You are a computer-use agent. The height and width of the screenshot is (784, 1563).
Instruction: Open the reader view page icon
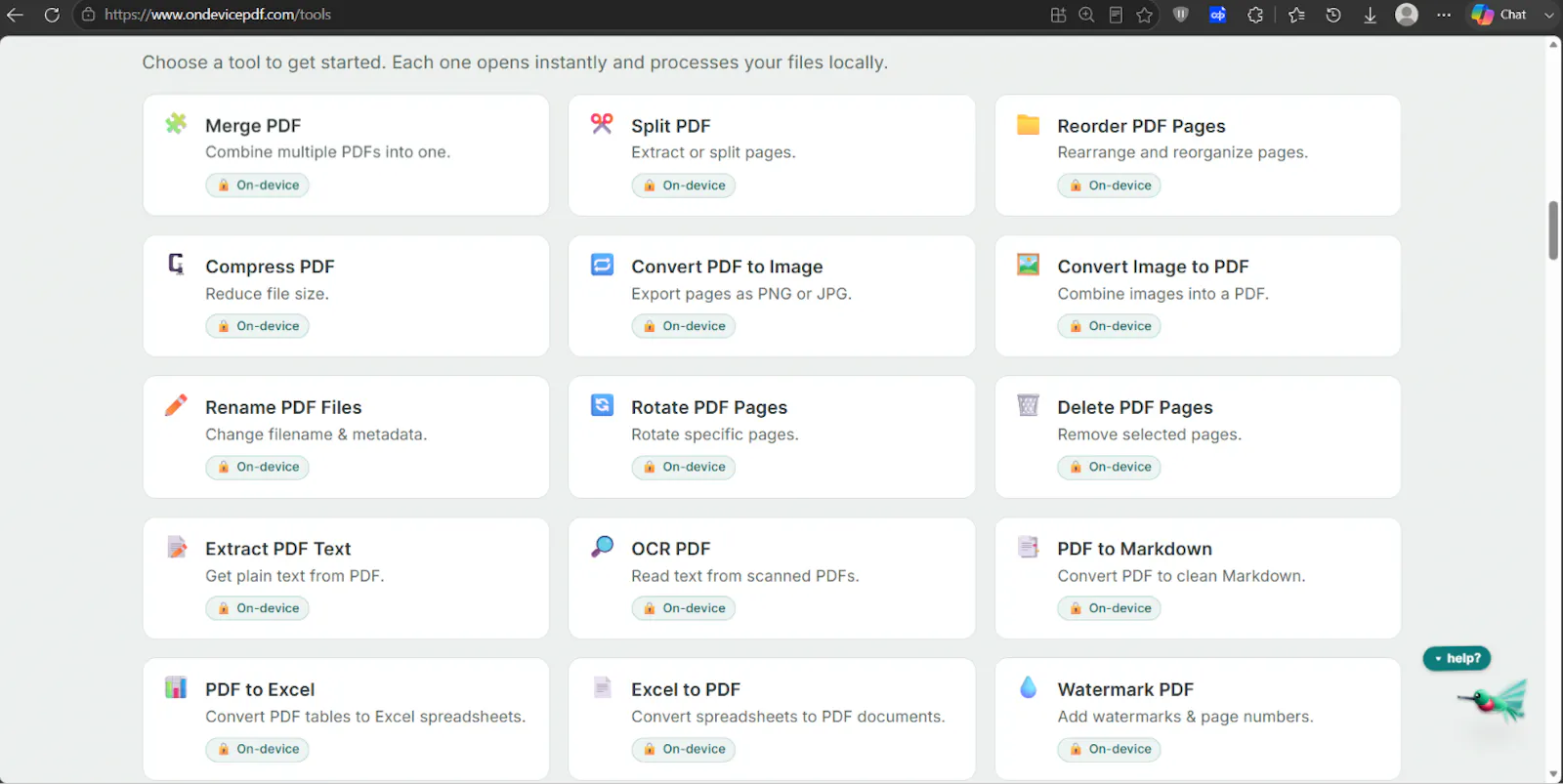(1116, 15)
